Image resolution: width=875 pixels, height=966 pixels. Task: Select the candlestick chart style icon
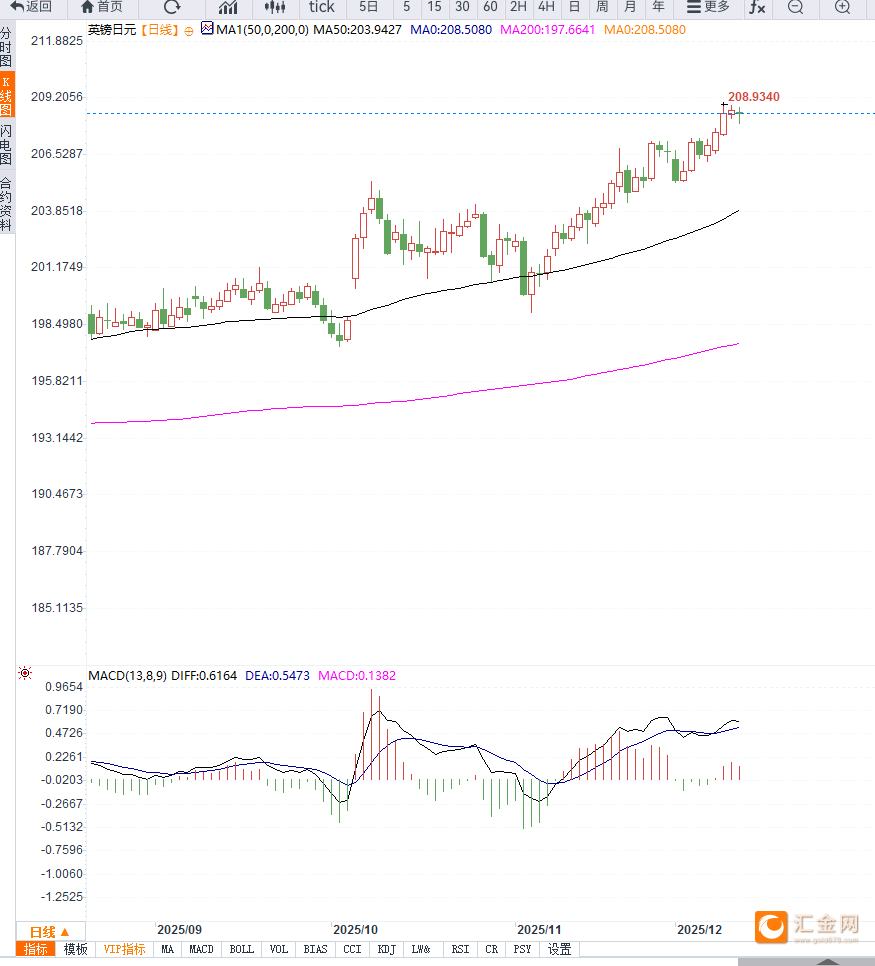275,7
